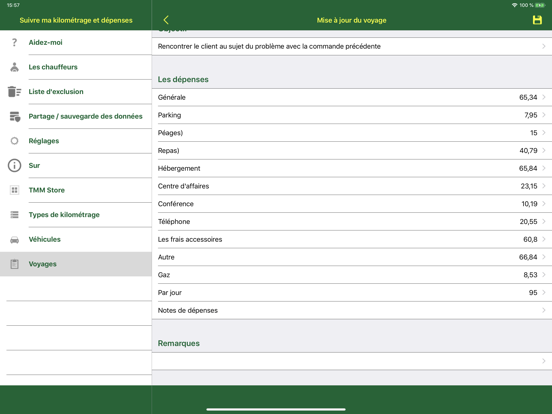
Task: Click the 66,84 Autre amount
Action: 528,257
